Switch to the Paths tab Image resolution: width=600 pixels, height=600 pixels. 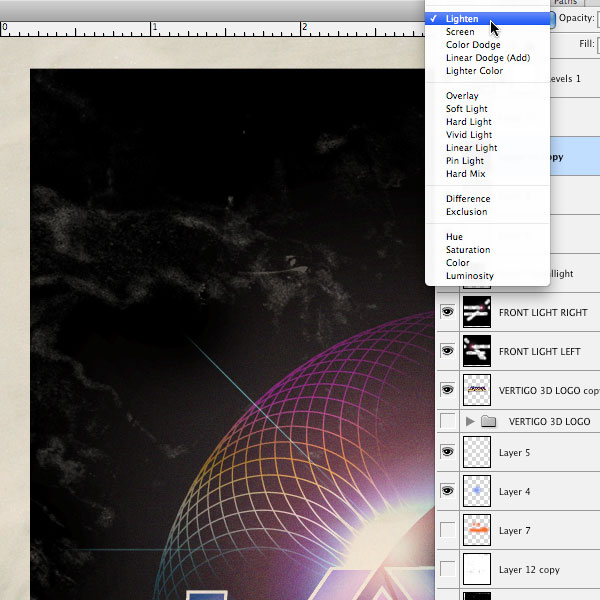(565, 3)
